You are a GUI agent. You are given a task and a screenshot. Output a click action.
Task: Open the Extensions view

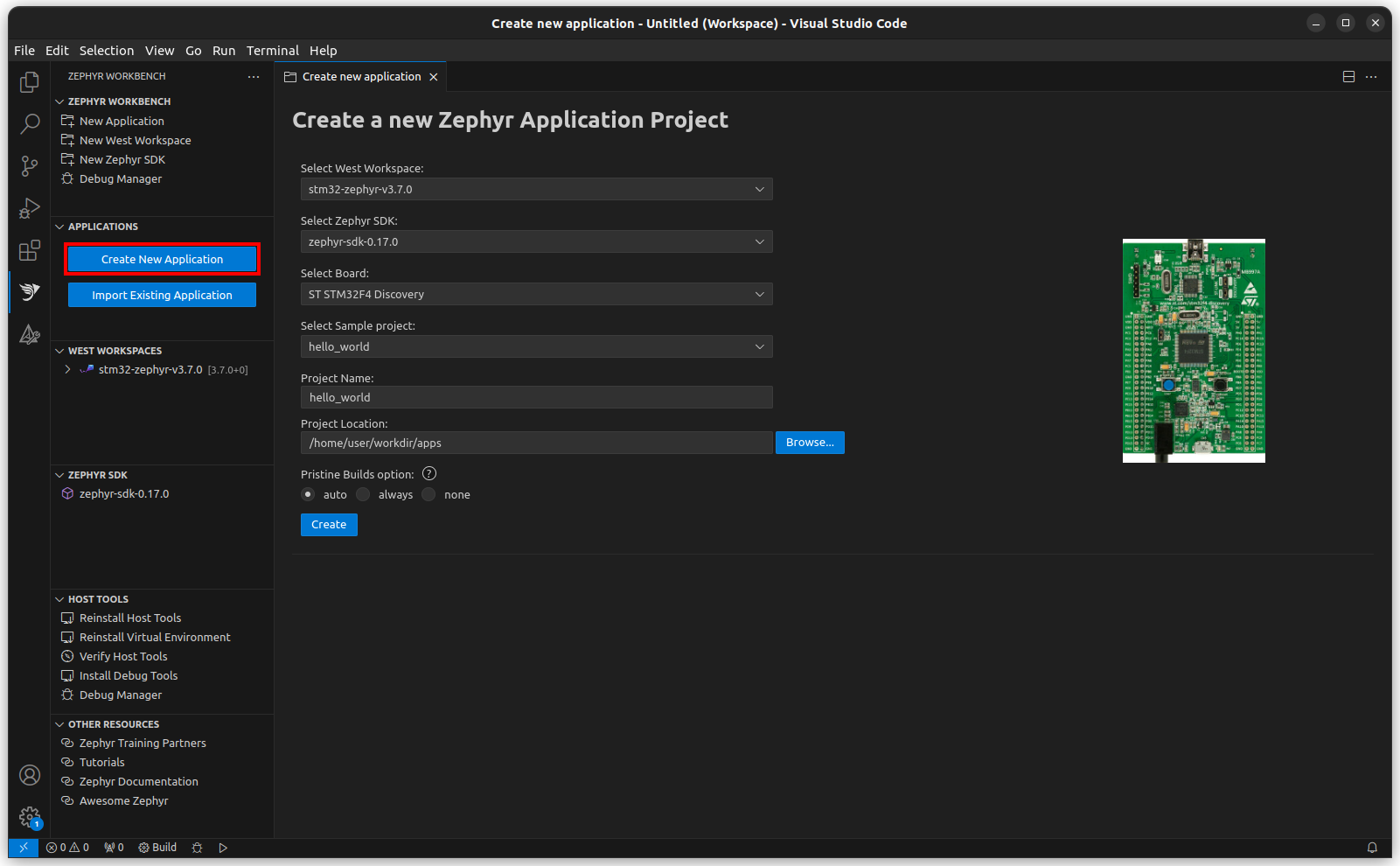[x=29, y=250]
